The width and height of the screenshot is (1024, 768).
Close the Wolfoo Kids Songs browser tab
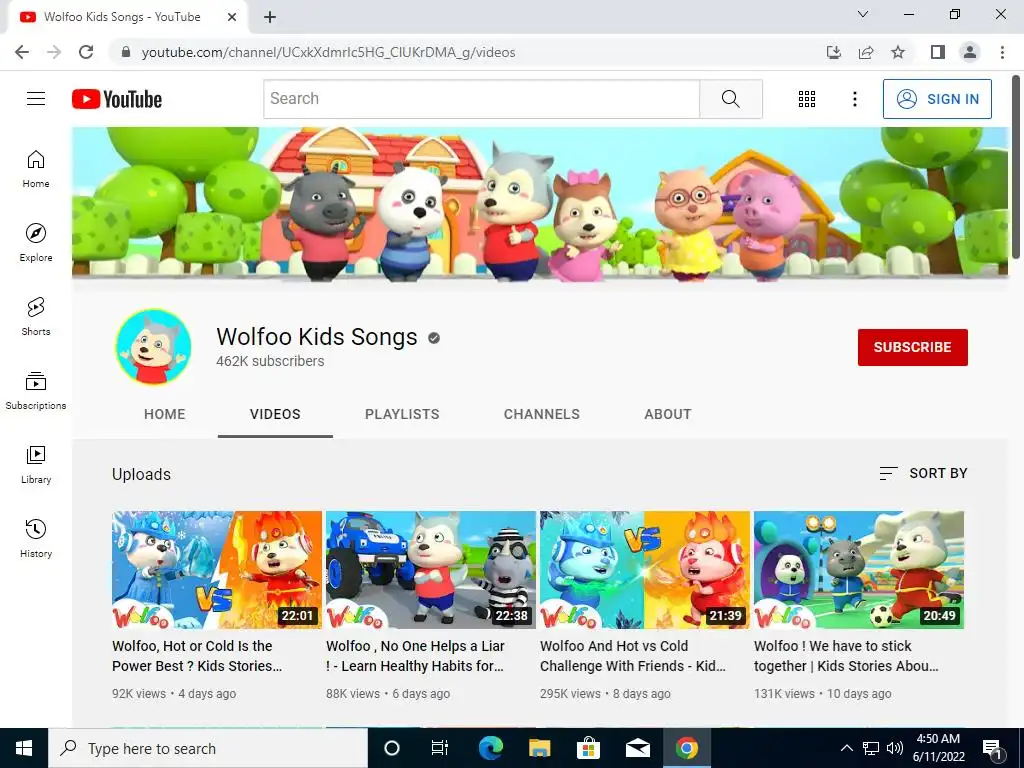pos(232,17)
